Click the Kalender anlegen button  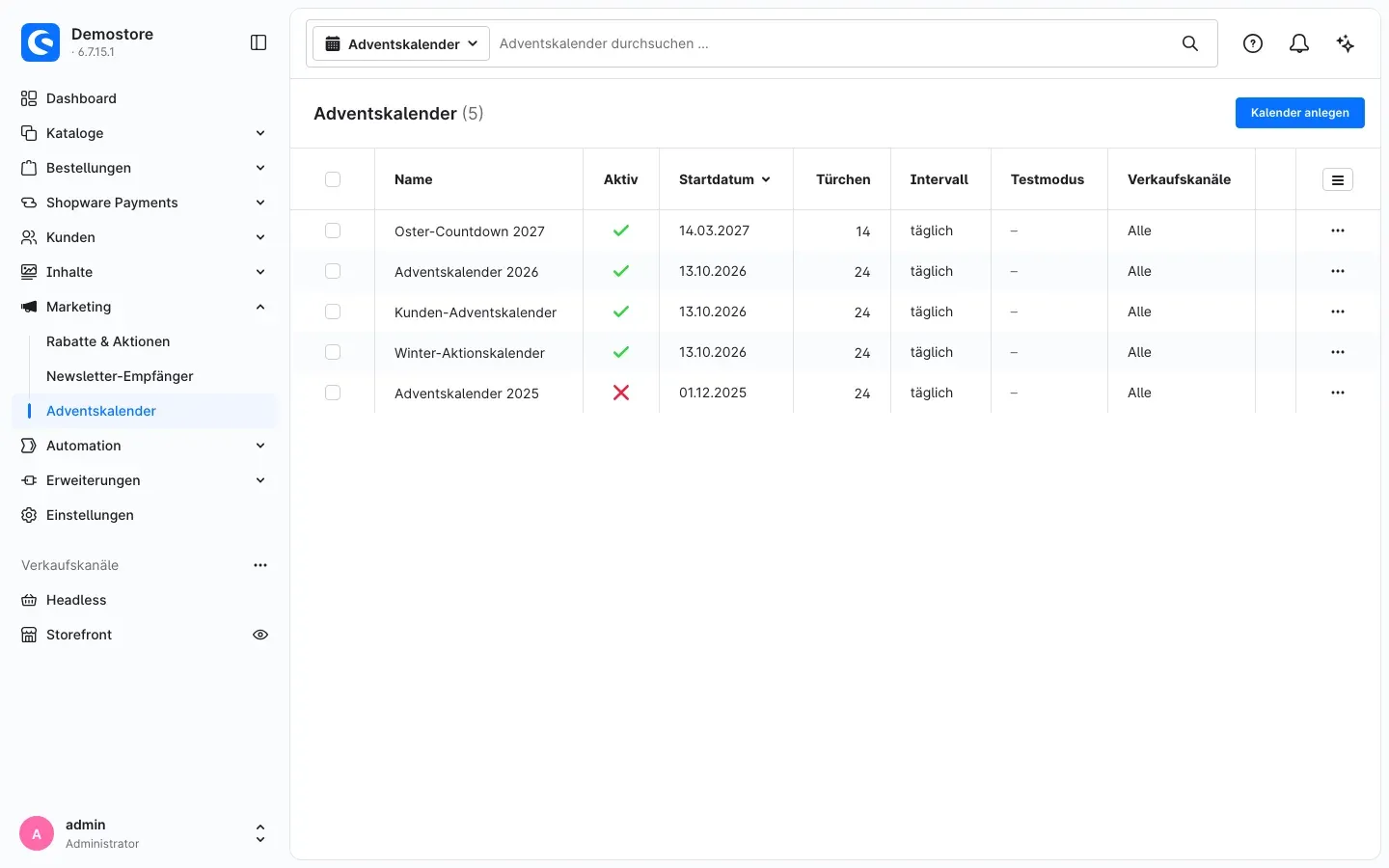[1300, 113]
